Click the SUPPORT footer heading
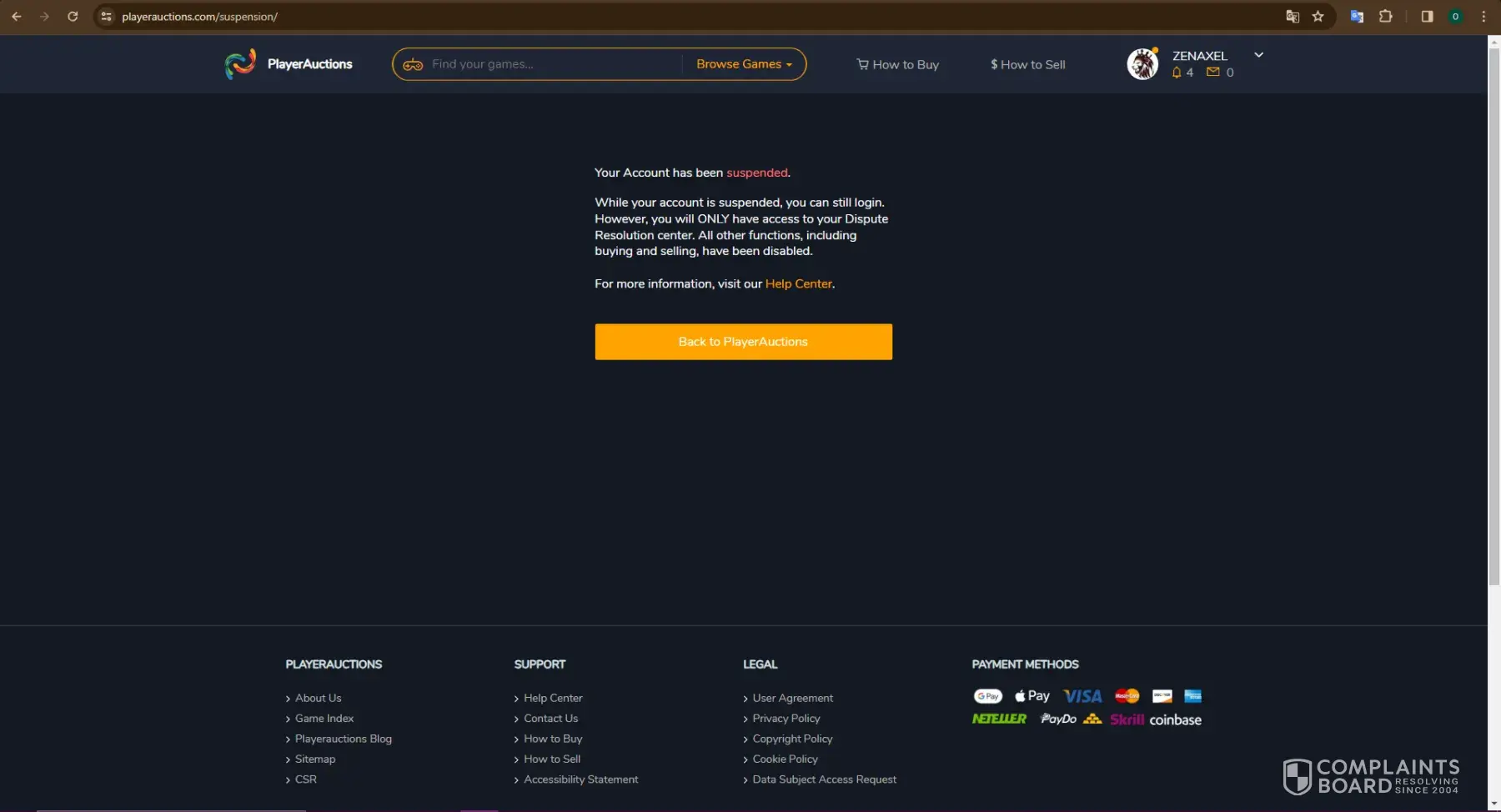 540,664
